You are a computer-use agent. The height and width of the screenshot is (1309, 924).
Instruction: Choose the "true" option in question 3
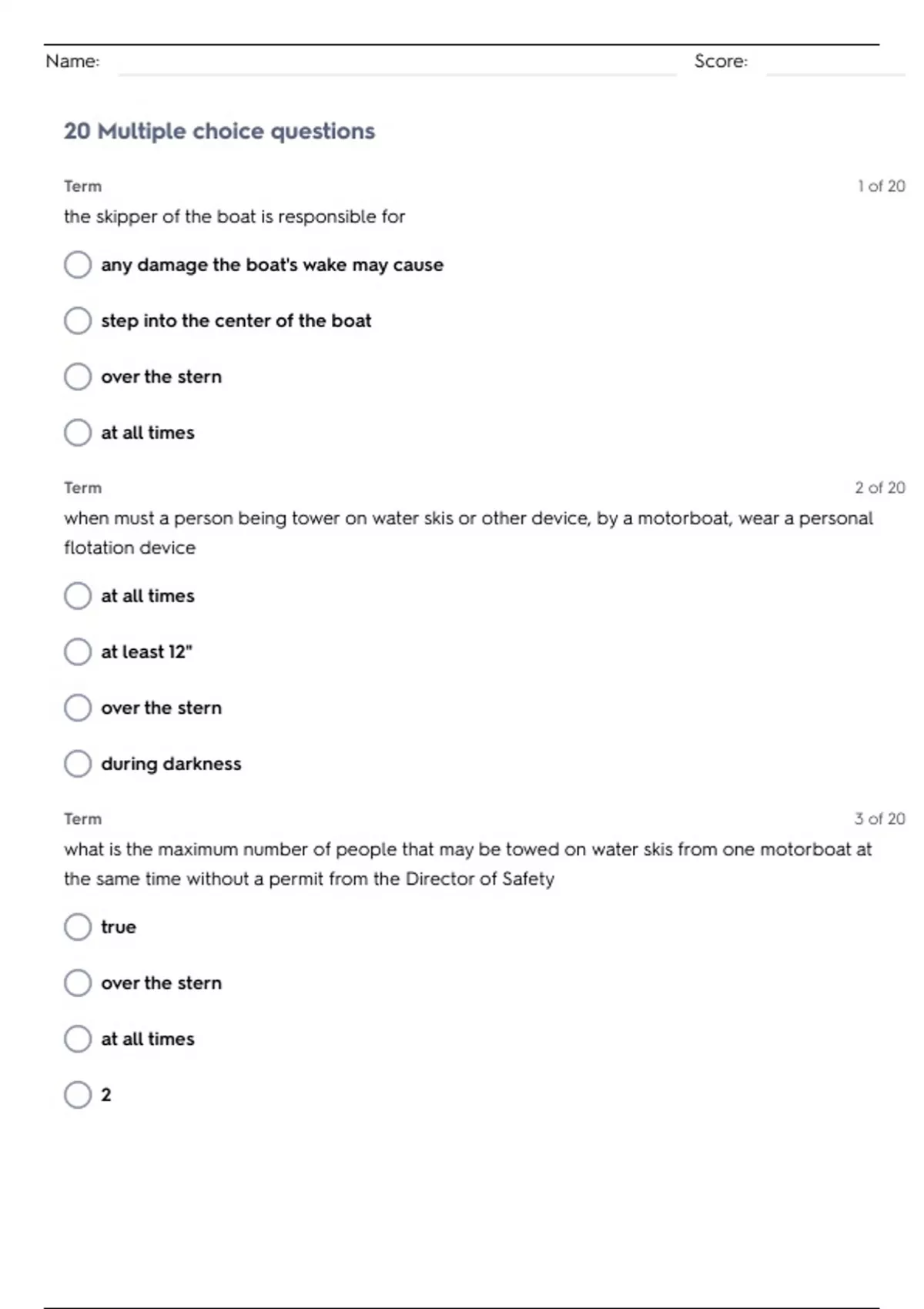point(78,927)
